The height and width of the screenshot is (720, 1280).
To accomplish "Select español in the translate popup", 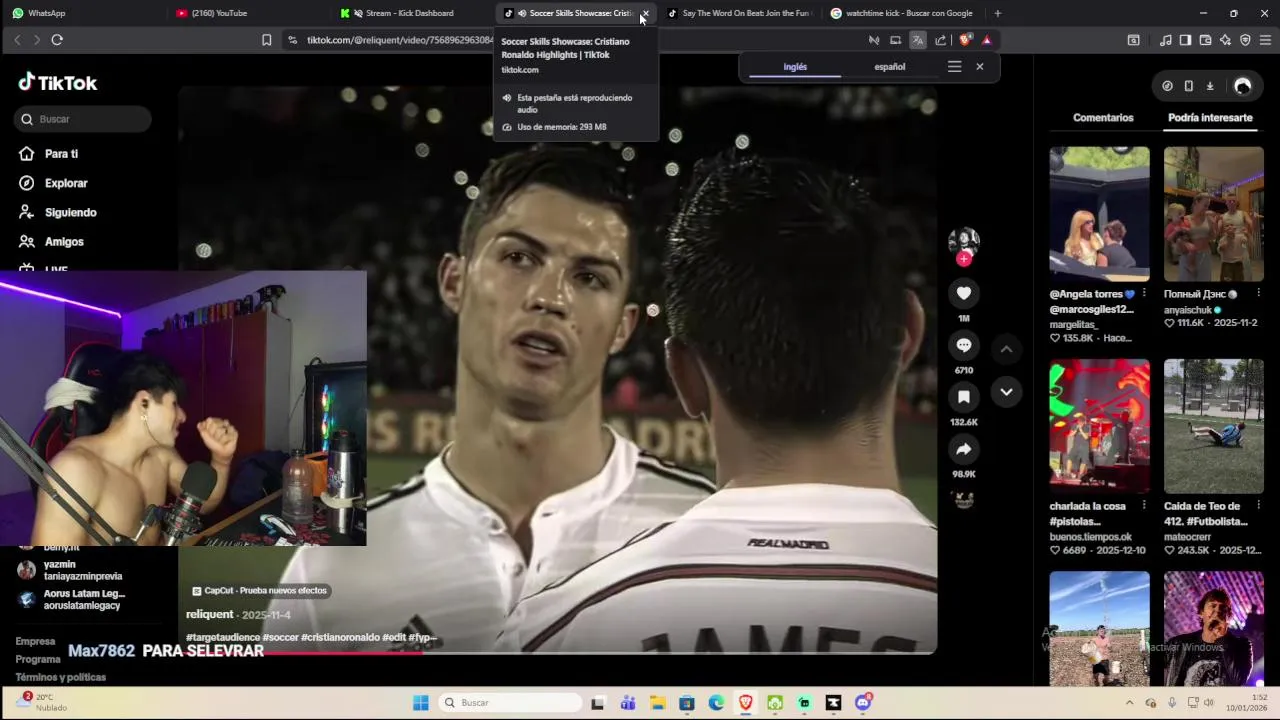I will [890, 67].
